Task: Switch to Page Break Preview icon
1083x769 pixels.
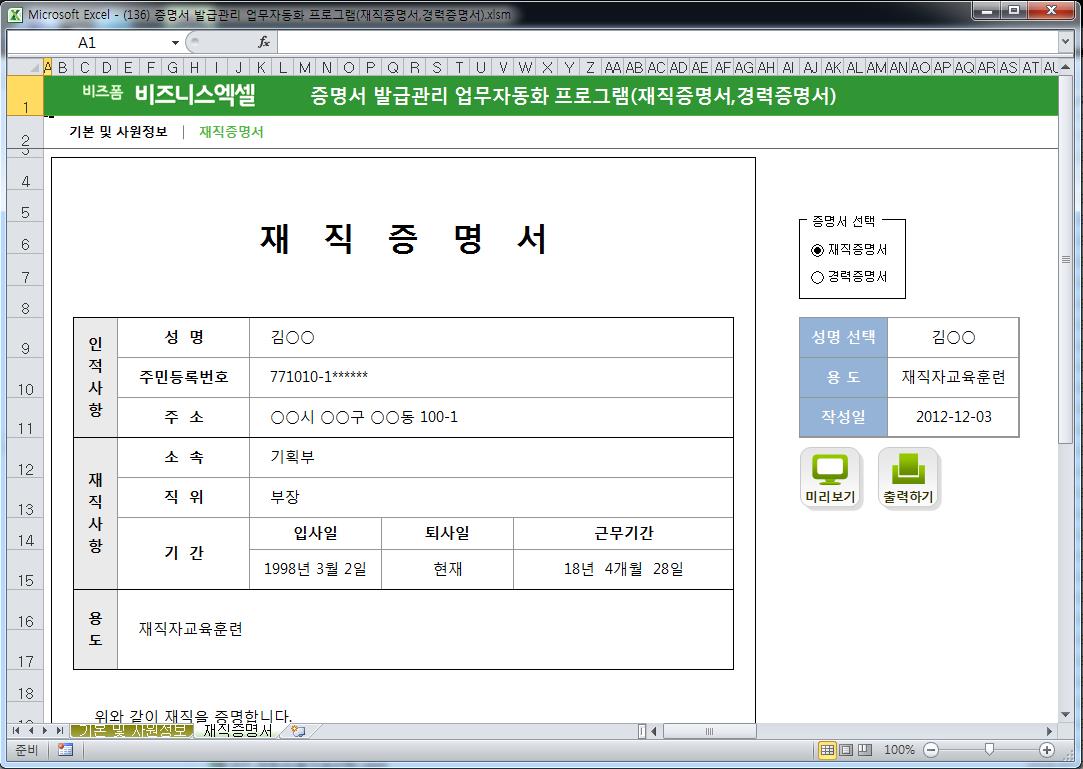Action: [x=865, y=750]
